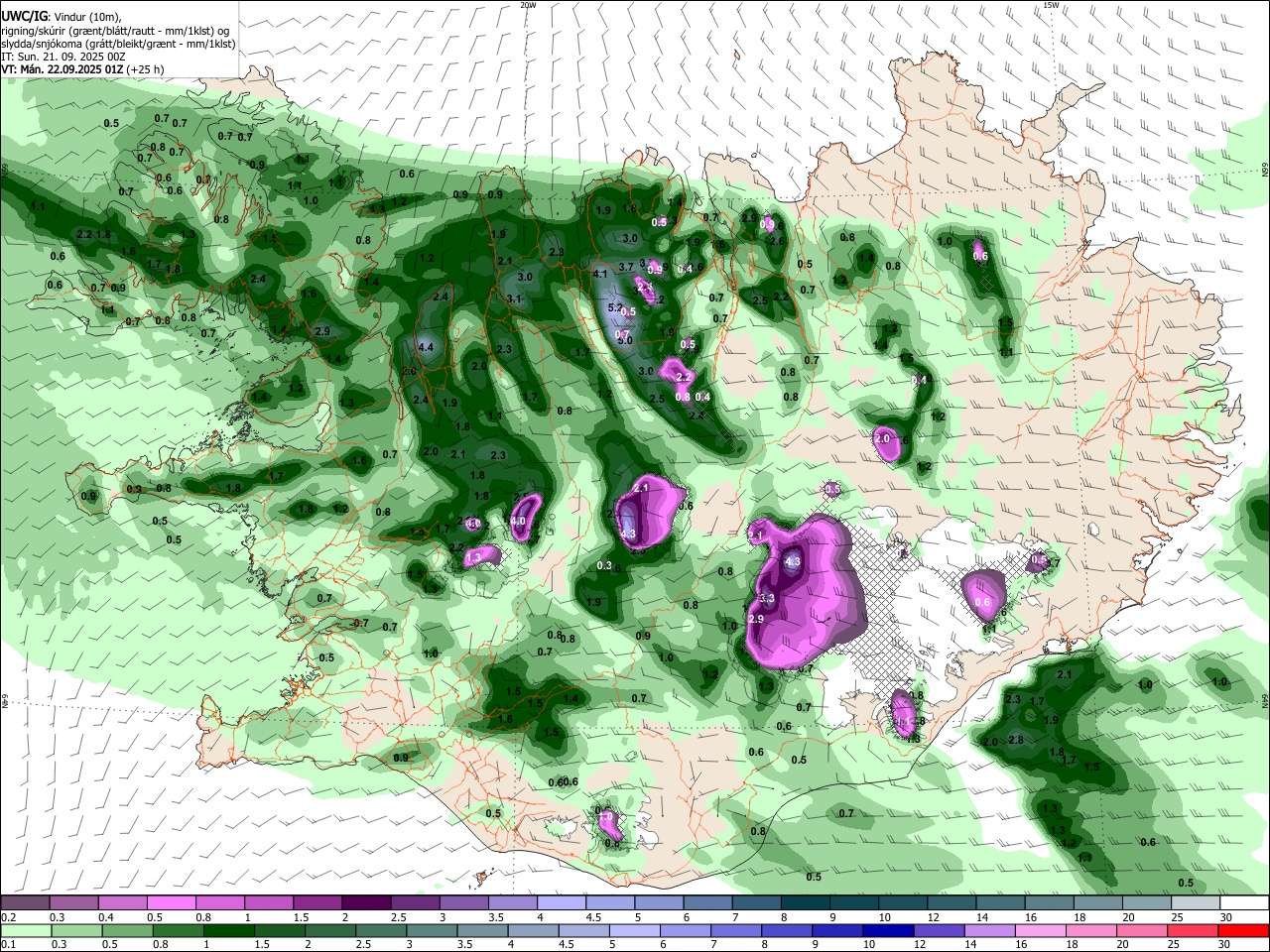This screenshot has width=1270, height=952.
Task: Click the red swatch ending the lower legend
Action: 1244,930
